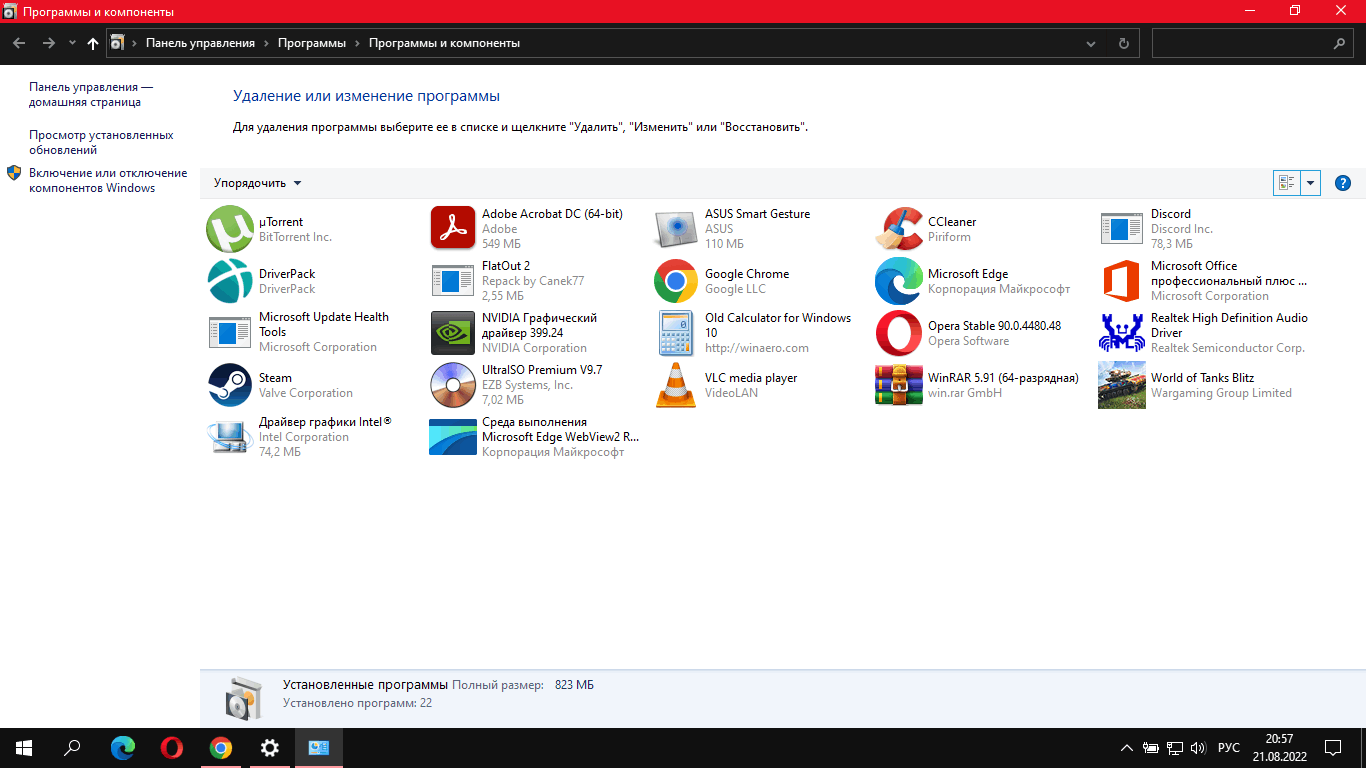Select the CCleaner program icon

(x=899, y=229)
